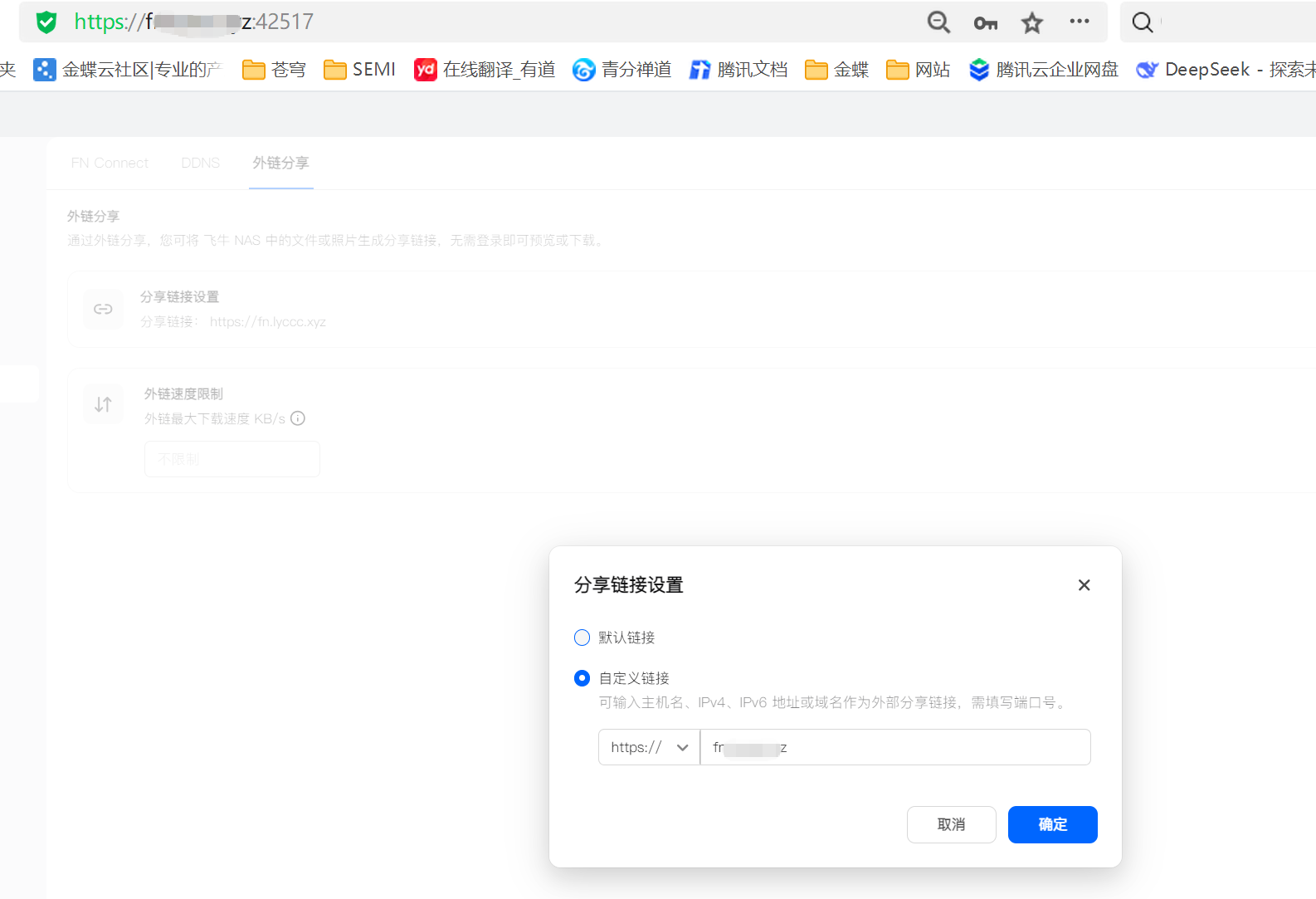Click the zoom out magnifier icon
This screenshot has width=1316, height=899.
[x=938, y=22]
